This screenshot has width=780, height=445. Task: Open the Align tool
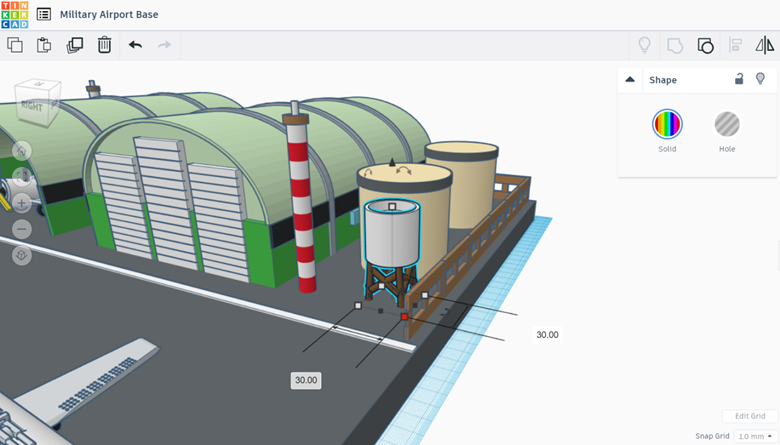(x=735, y=45)
